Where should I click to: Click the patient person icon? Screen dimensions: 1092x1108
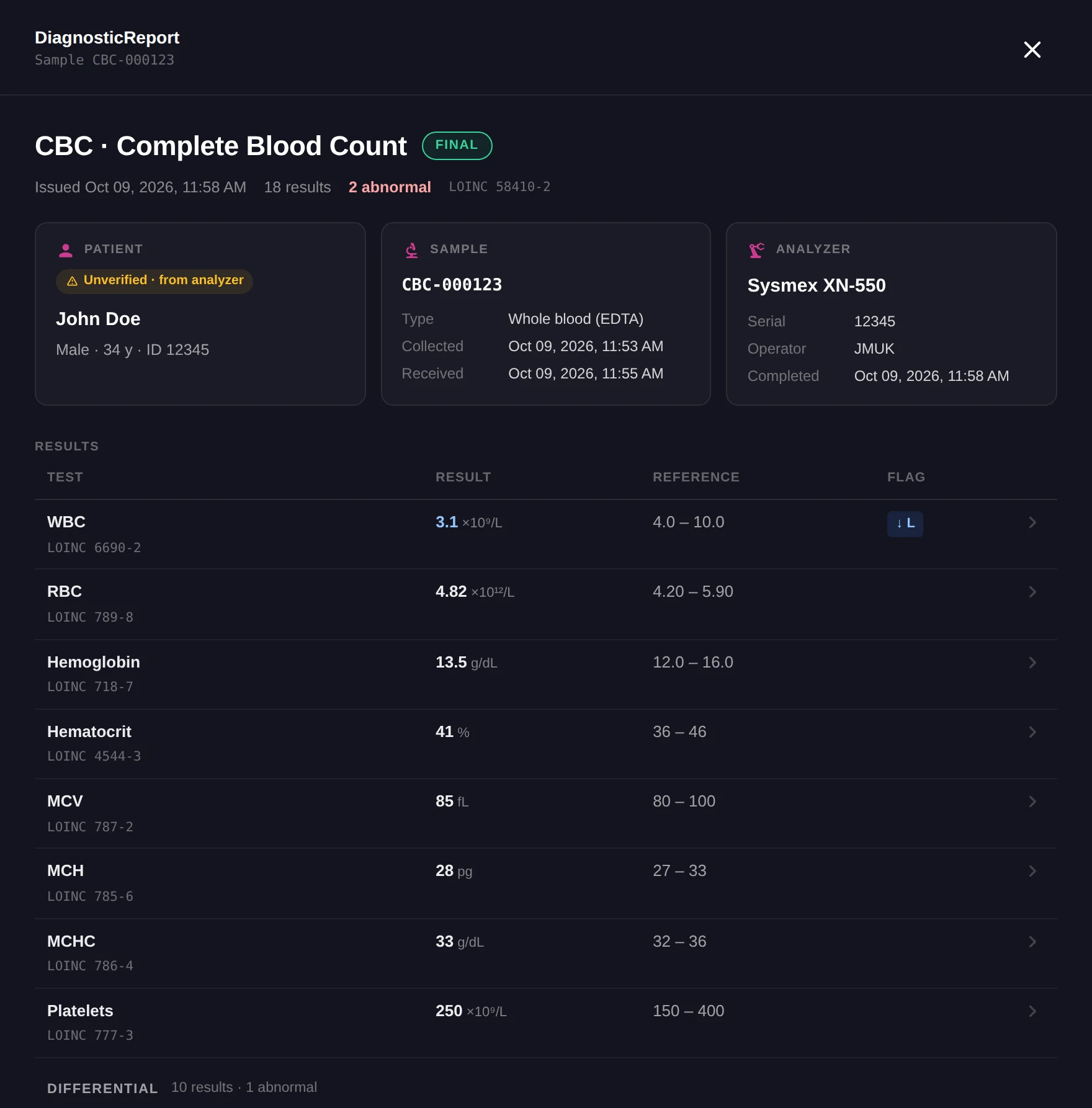(x=65, y=250)
